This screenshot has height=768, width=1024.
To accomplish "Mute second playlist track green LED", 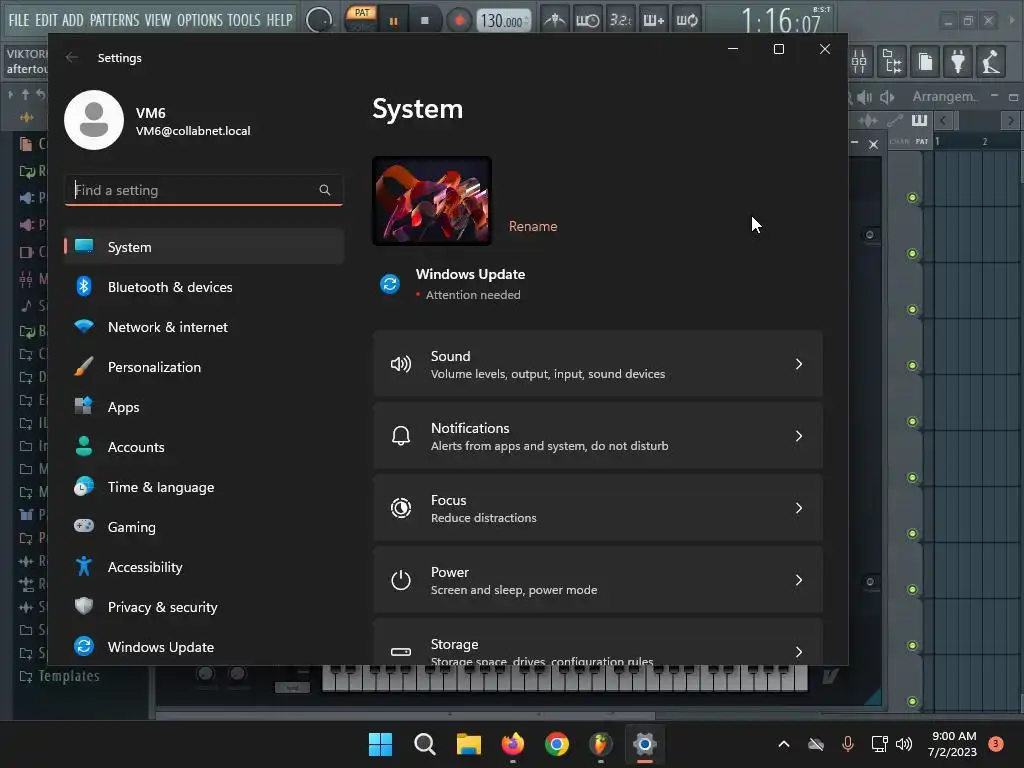I will tap(912, 253).
